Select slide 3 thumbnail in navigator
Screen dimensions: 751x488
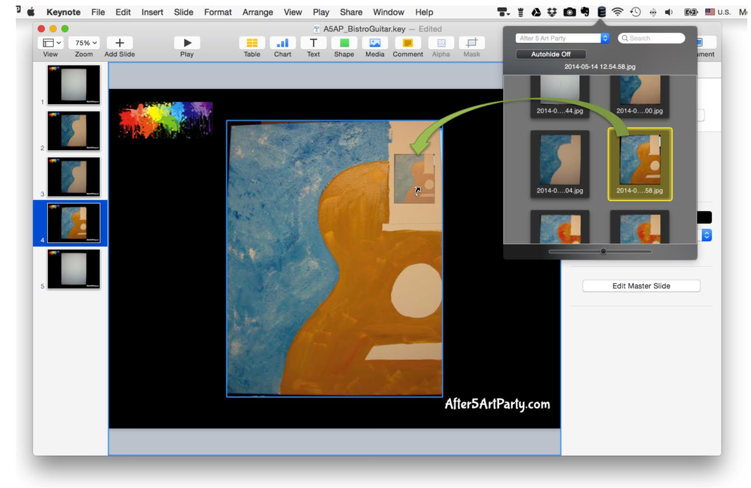click(74, 177)
